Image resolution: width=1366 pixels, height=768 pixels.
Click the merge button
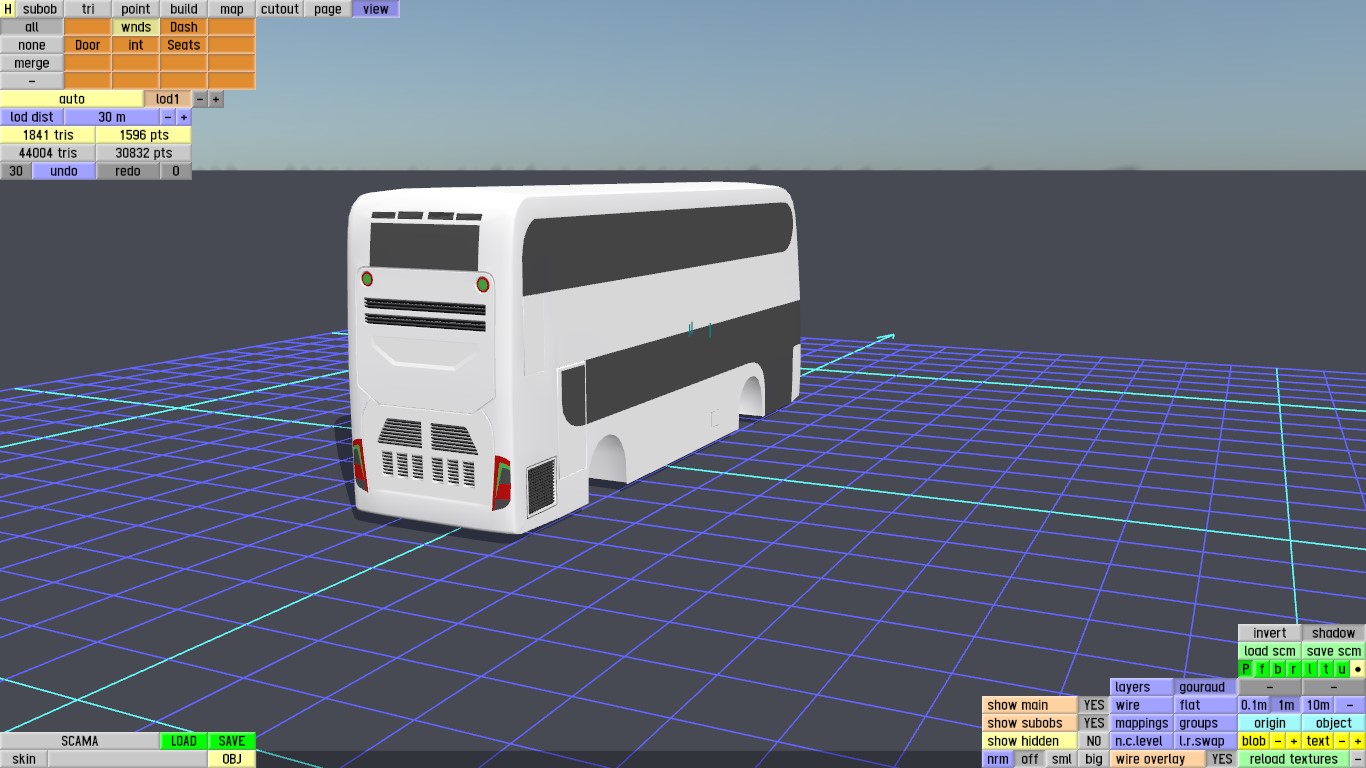pyautogui.click(x=32, y=63)
